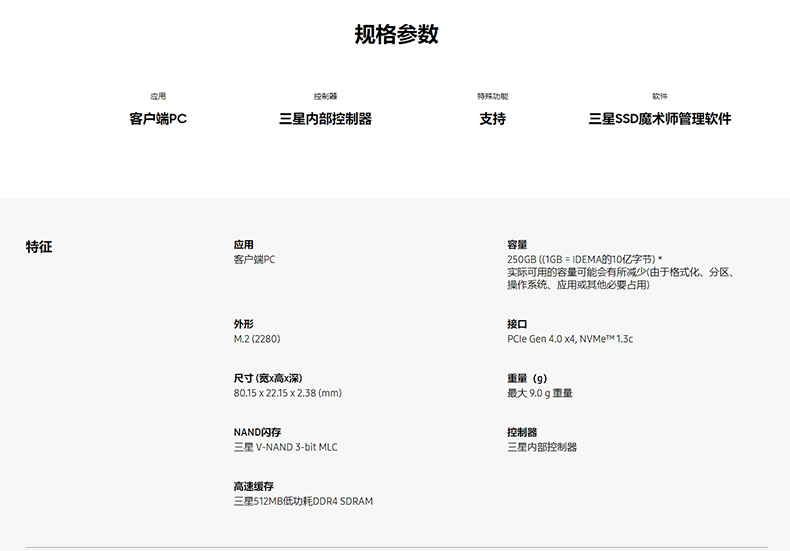Image resolution: width=790 pixels, height=551 pixels.
Task: Click the small 控制器 summary label
Action: 325,96
